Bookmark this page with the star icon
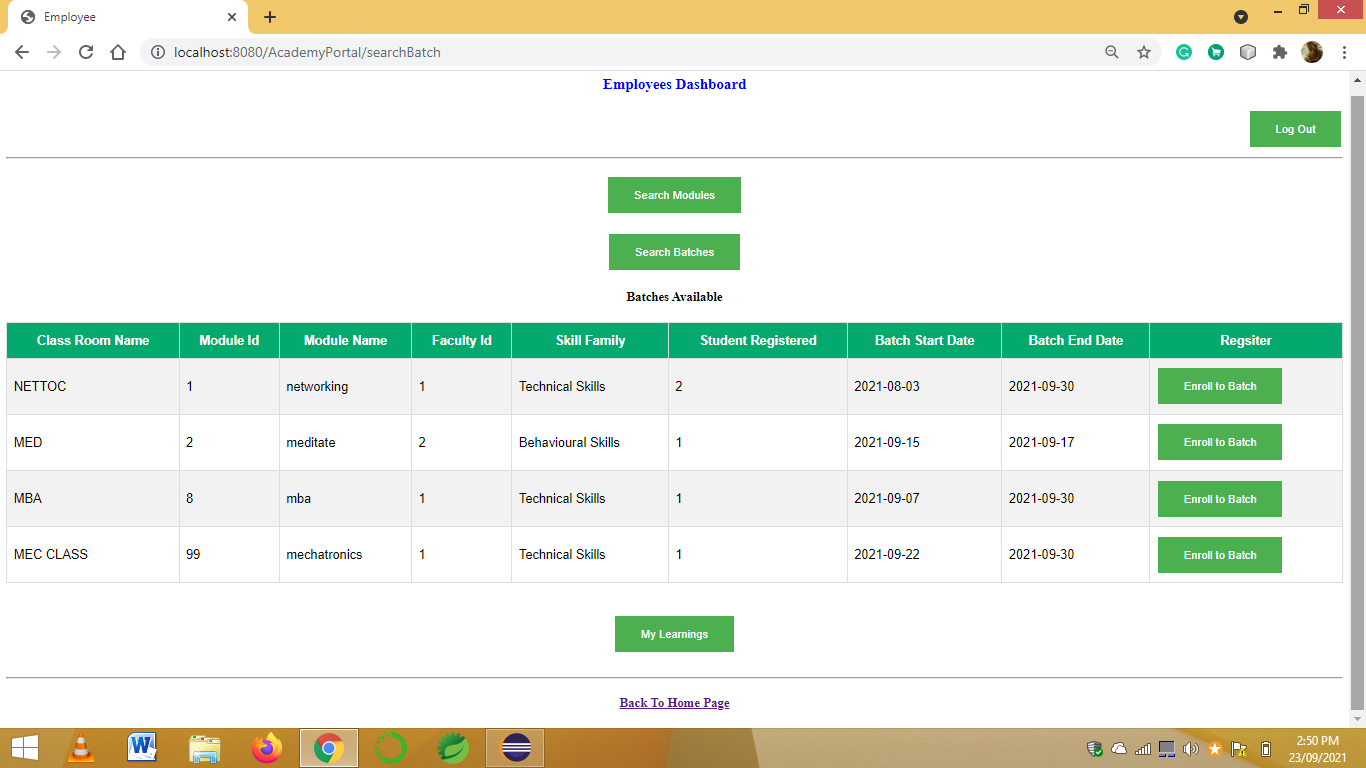The height and width of the screenshot is (768, 1366). click(x=1144, y=52)
